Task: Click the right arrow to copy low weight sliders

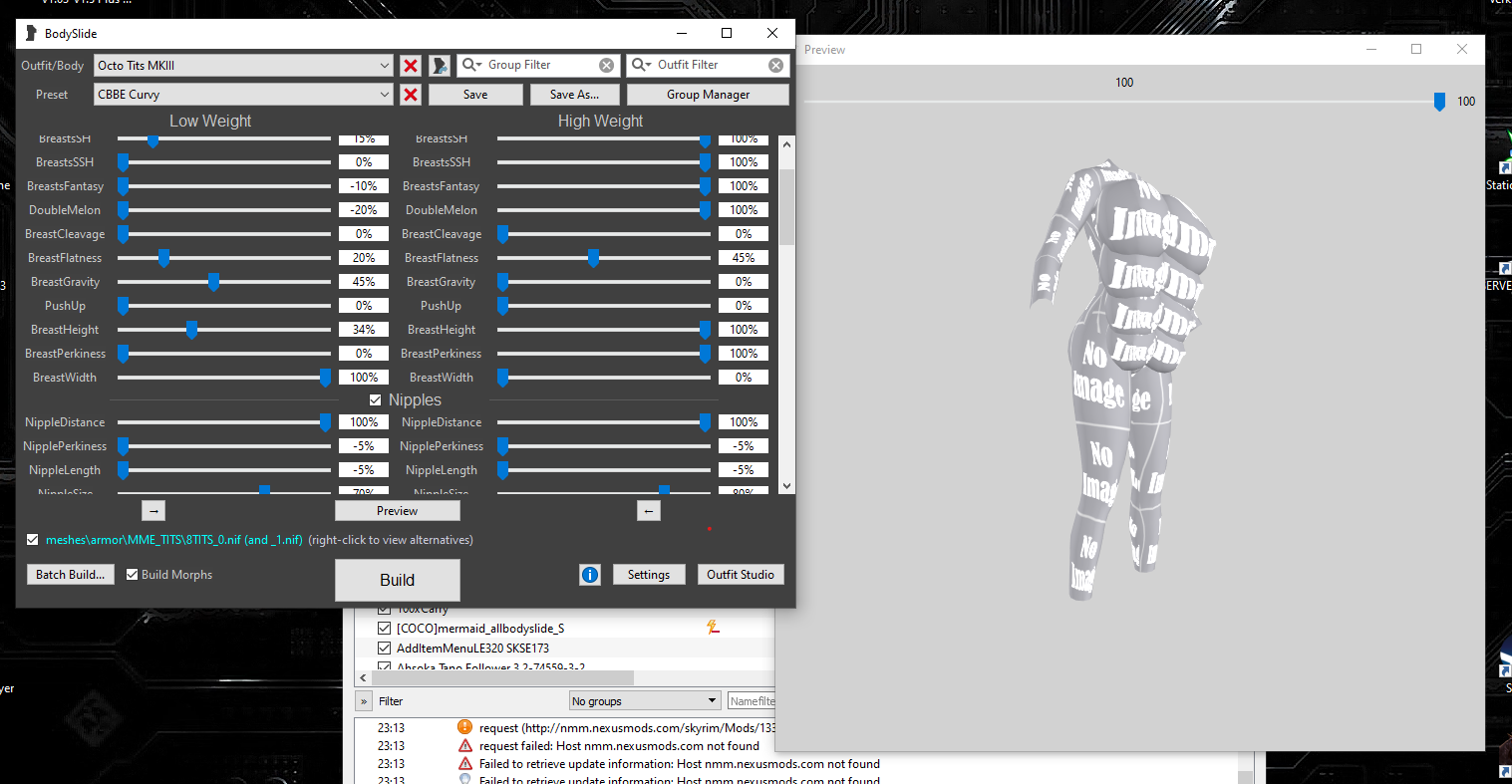Action: point(152,510)
